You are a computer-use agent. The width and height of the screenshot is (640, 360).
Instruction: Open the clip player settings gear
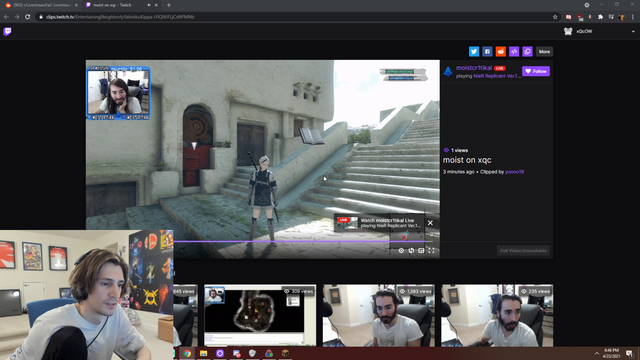point(401,251)
